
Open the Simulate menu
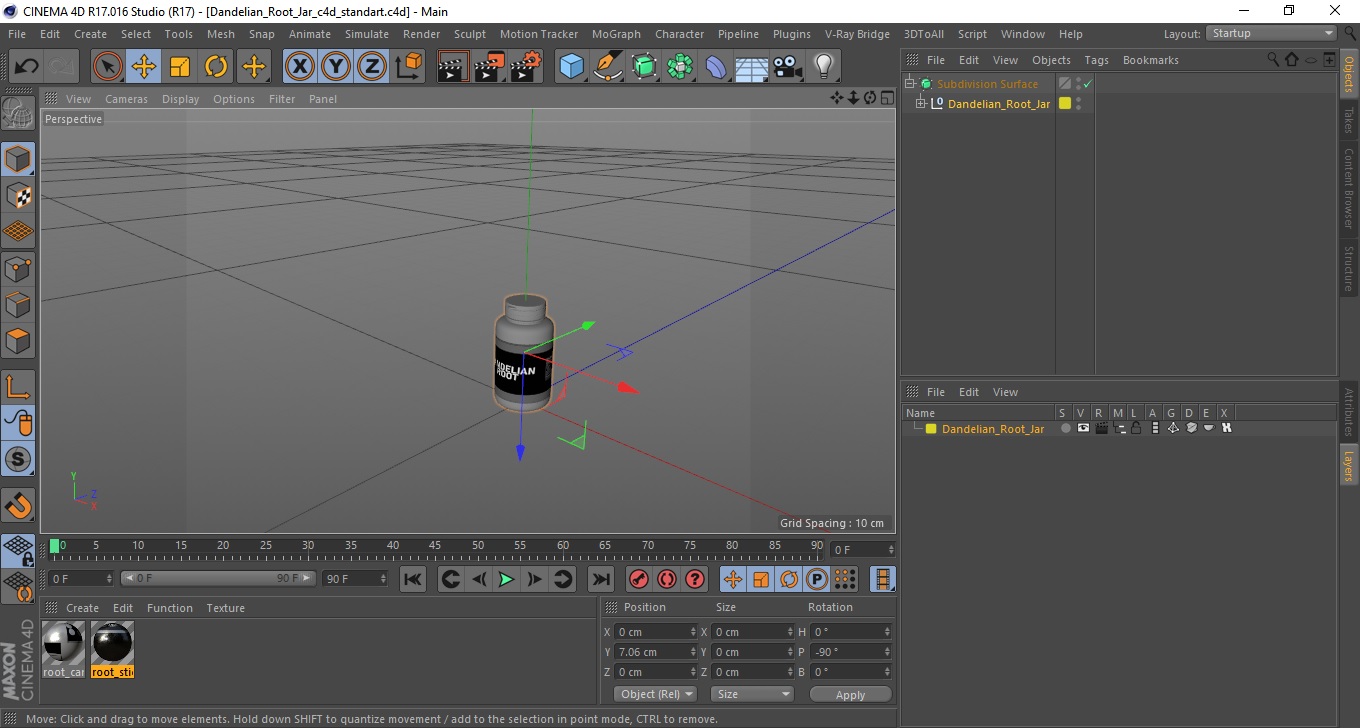coord(367,34)
